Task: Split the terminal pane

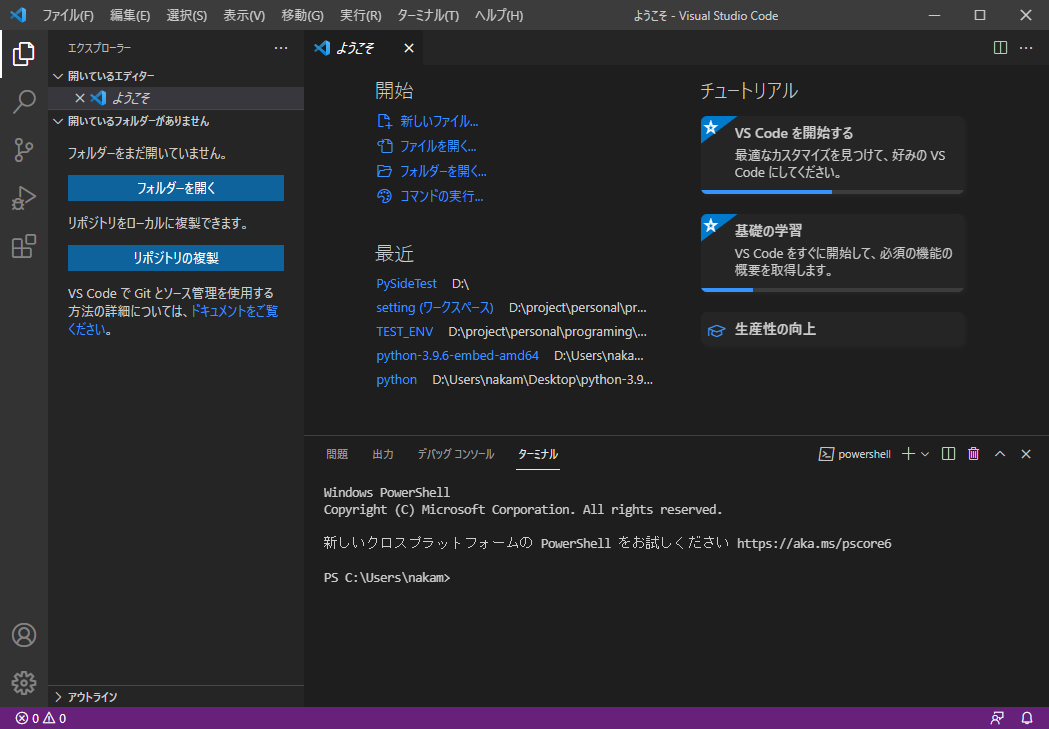Action: pos(948,454)
